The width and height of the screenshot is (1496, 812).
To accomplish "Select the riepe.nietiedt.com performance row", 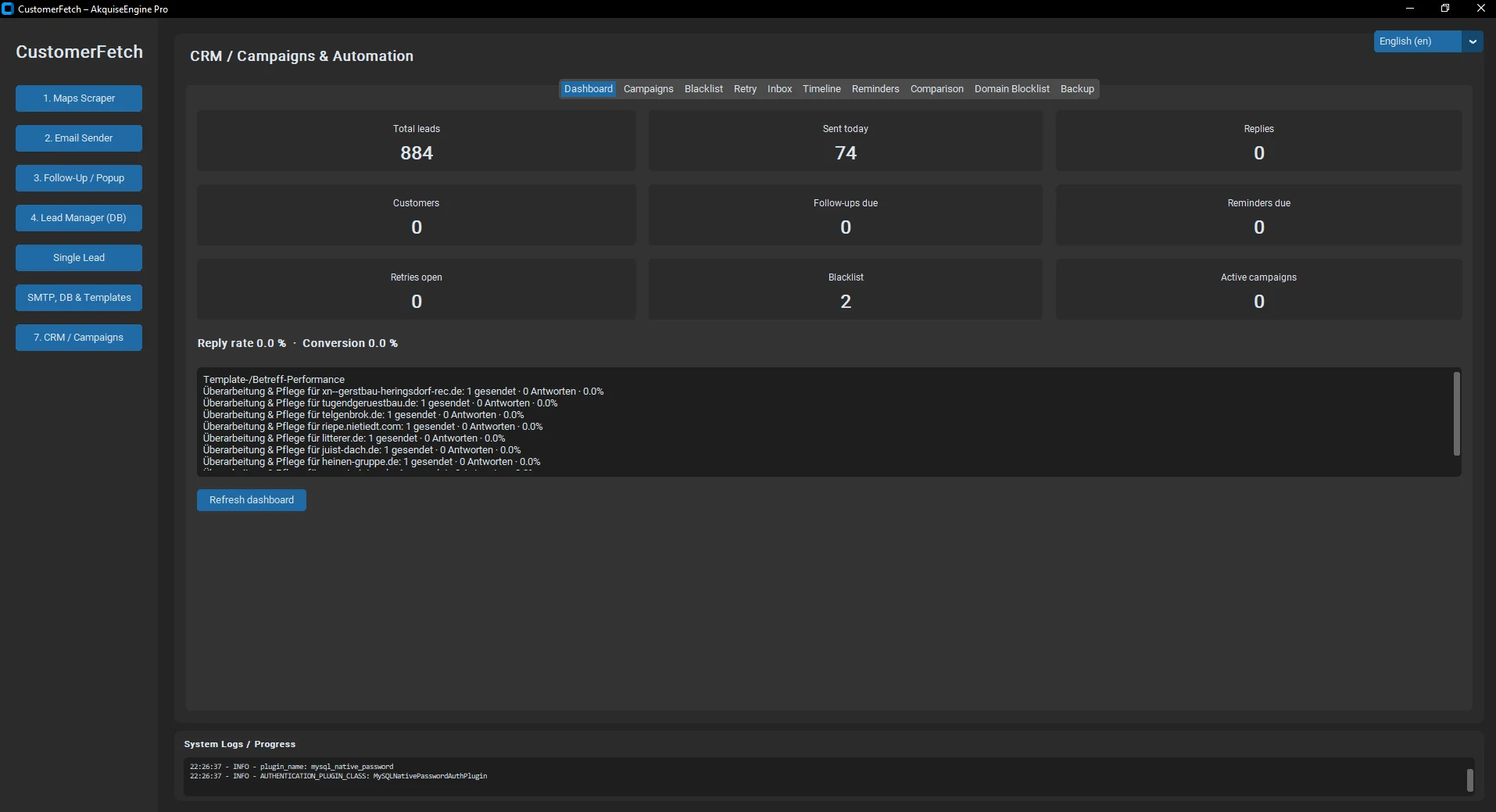I will point(373,427).
